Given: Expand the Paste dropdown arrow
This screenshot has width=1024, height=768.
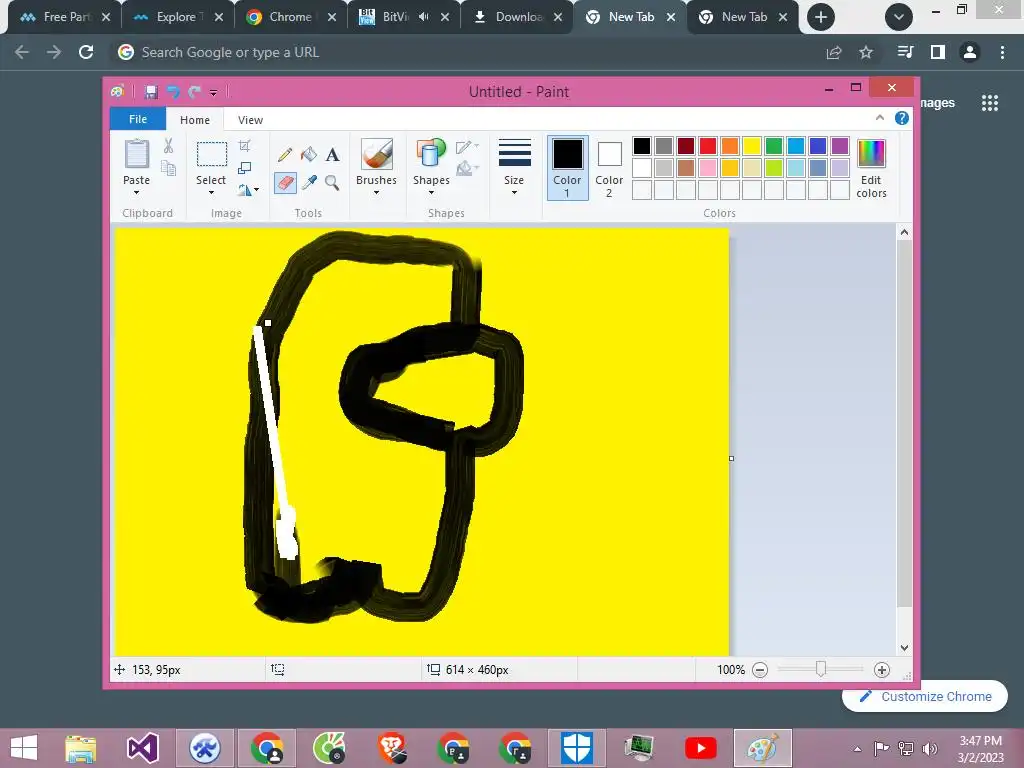Looking at the screenshot, I should click(136, 193).
